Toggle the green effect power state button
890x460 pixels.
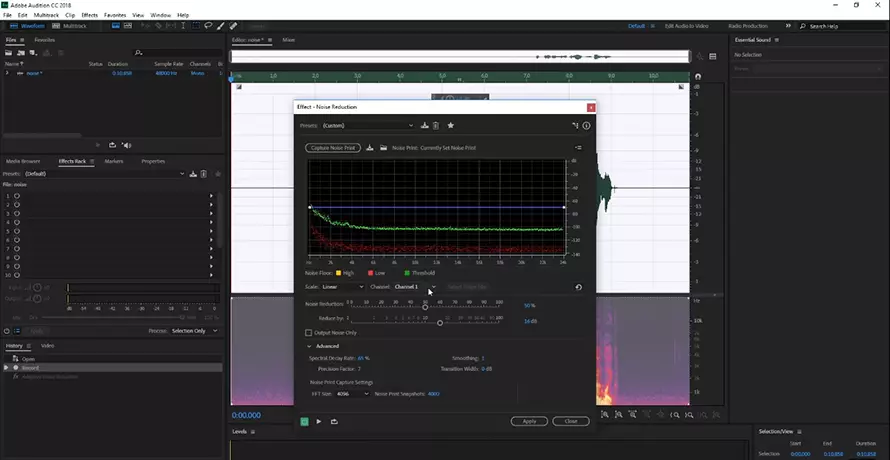pyautogui.click(x=305, y=421)
